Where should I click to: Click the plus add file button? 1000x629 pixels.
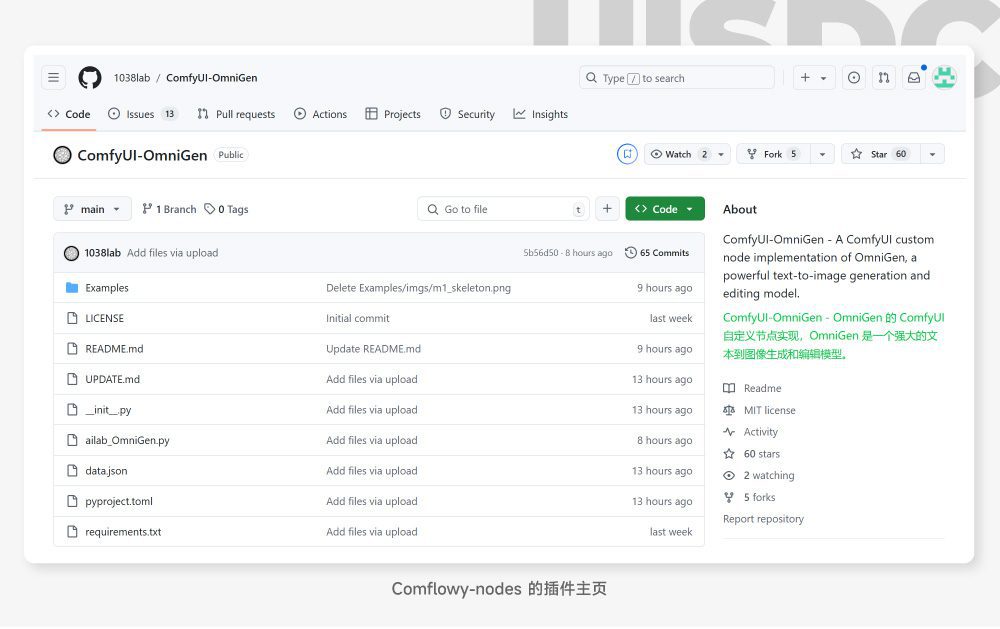[x=607, y=209]
